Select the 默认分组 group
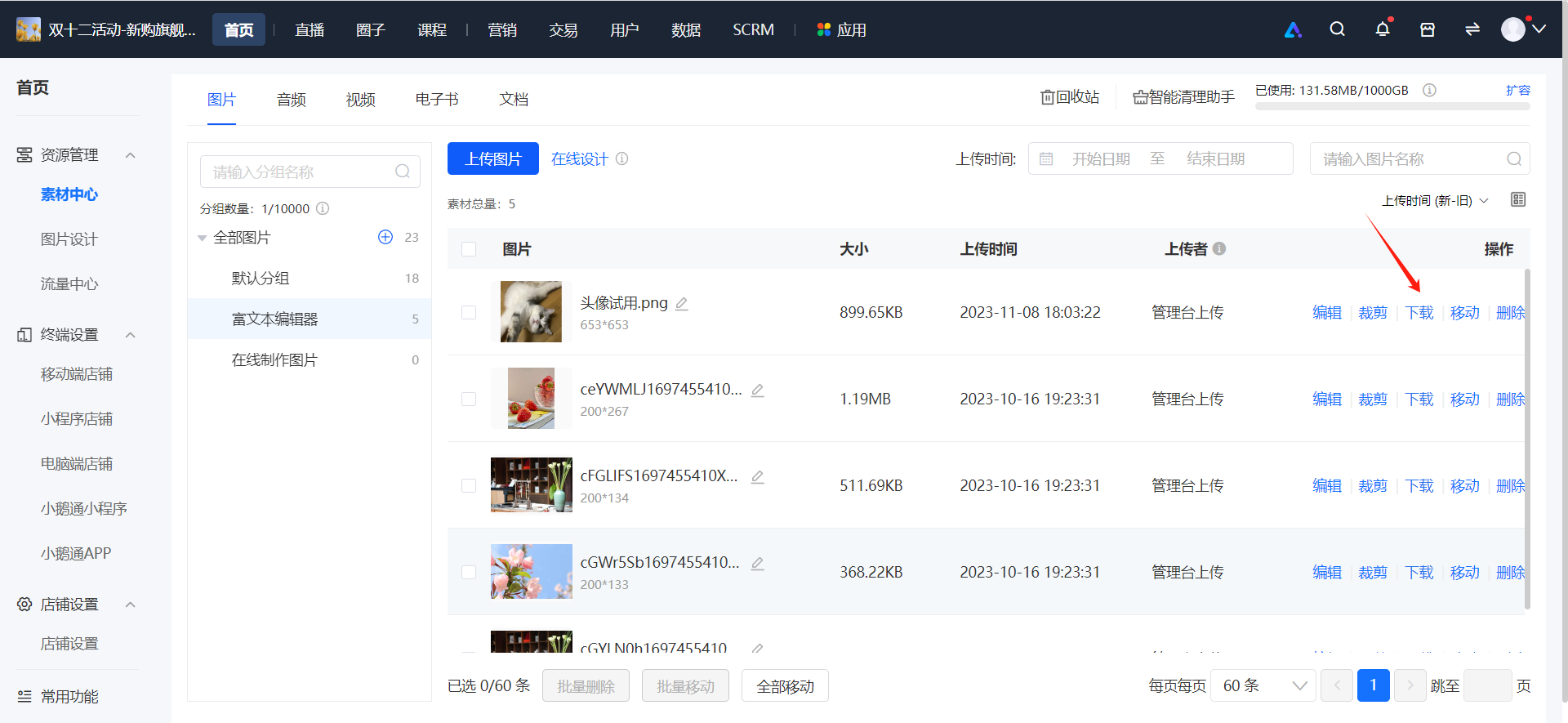 (310, 278)
